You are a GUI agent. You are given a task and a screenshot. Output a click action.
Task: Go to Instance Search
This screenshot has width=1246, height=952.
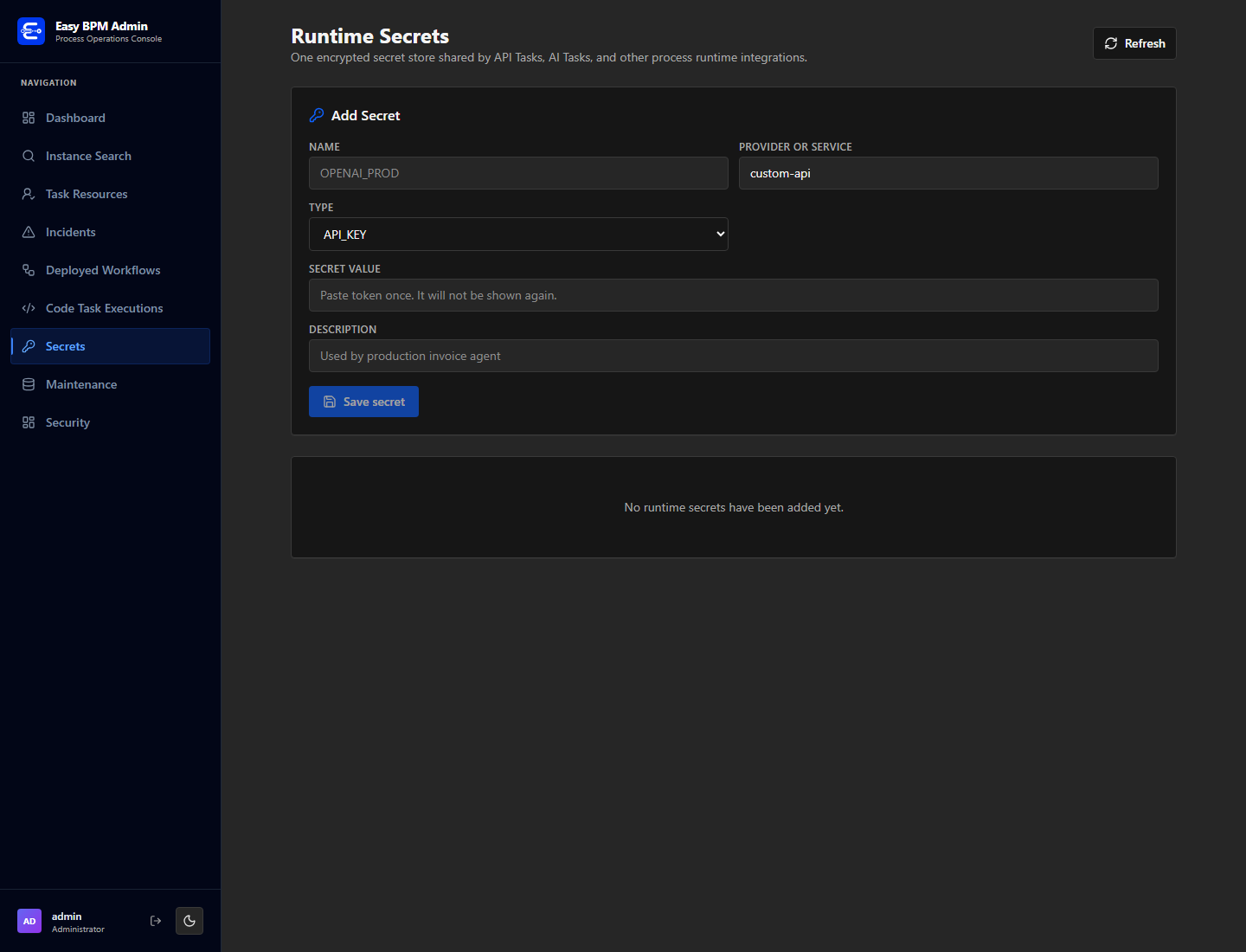point(110,156)
